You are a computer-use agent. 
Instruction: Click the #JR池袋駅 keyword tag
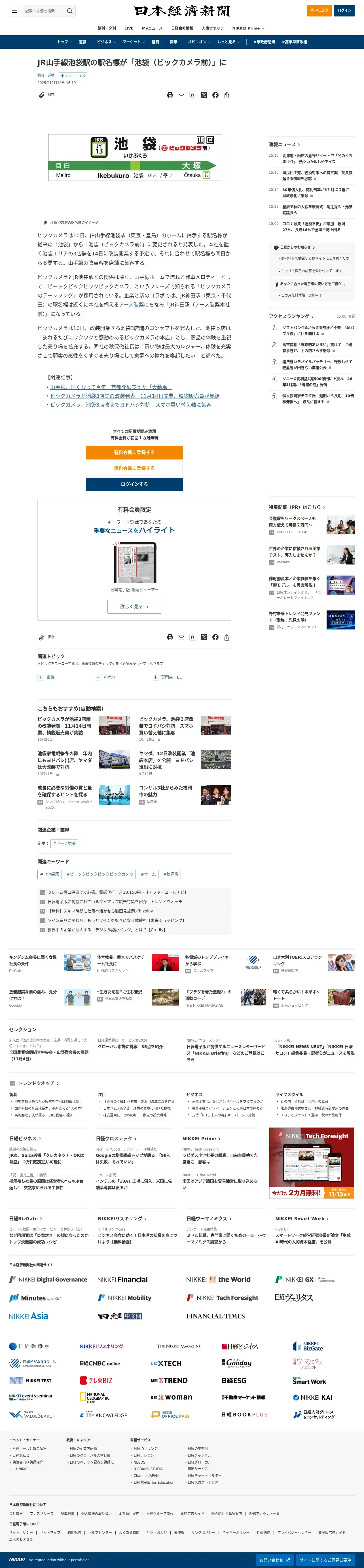(x=50, y=874)
